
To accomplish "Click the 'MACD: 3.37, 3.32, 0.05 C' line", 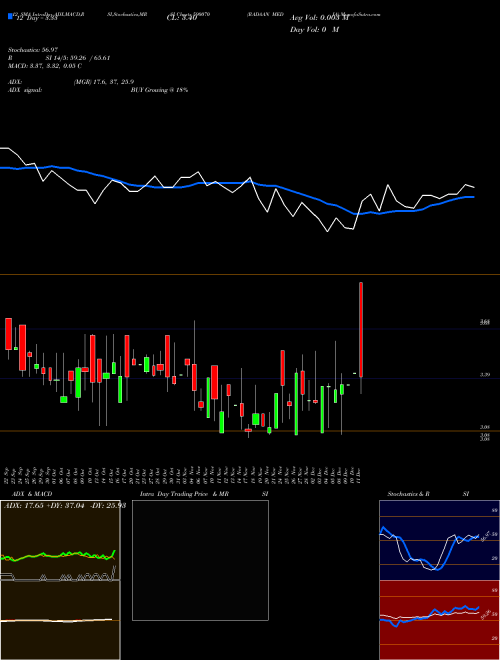I will [x=45, y=66].
